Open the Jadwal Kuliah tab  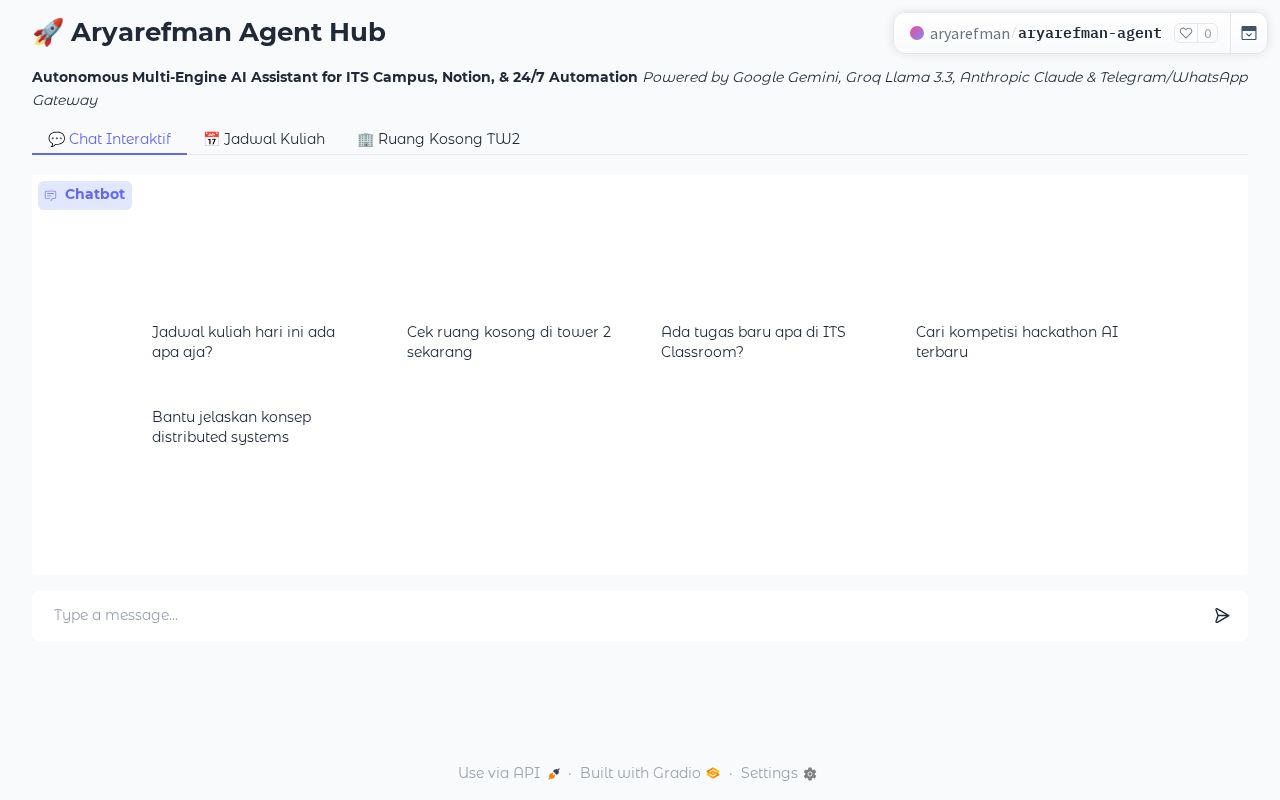pos(264,139)
